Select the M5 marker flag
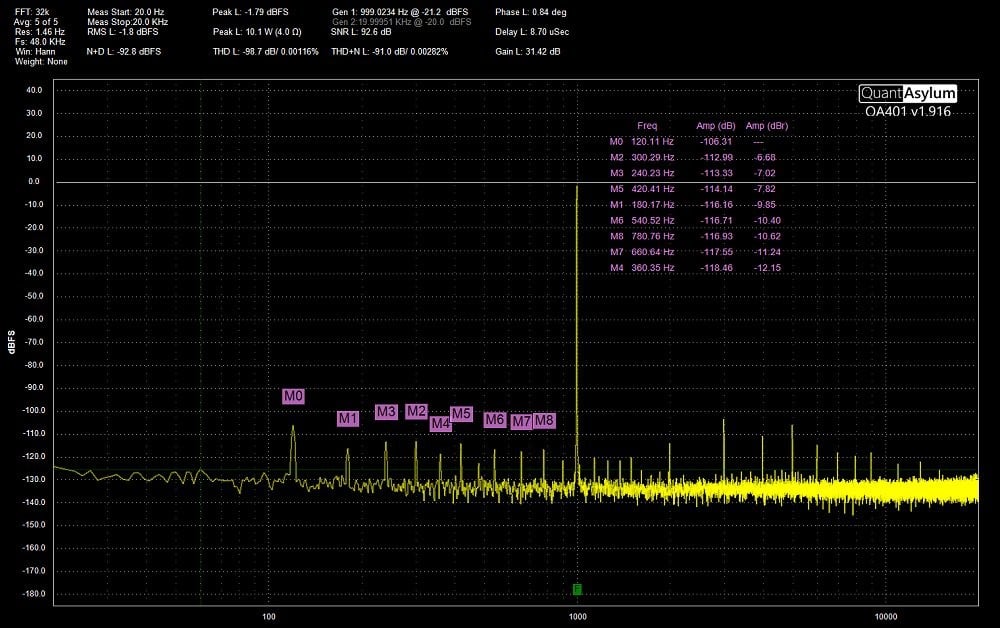The image size is (1000, 628). coord(461,414)
